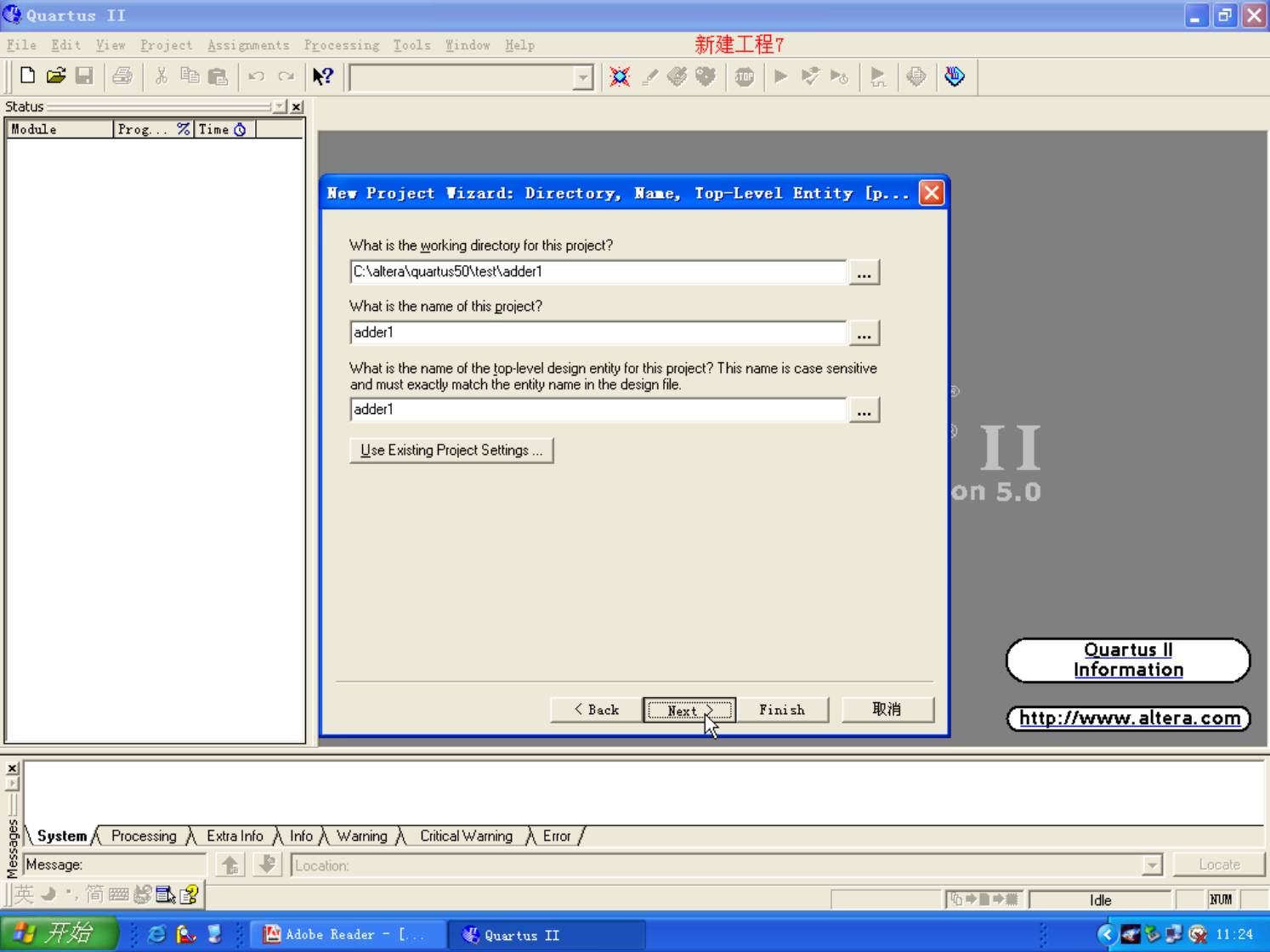The width and height of the screenshot is (1270, 952).
Task: Switch to the Info messages tab
Action: pos(301,836)
